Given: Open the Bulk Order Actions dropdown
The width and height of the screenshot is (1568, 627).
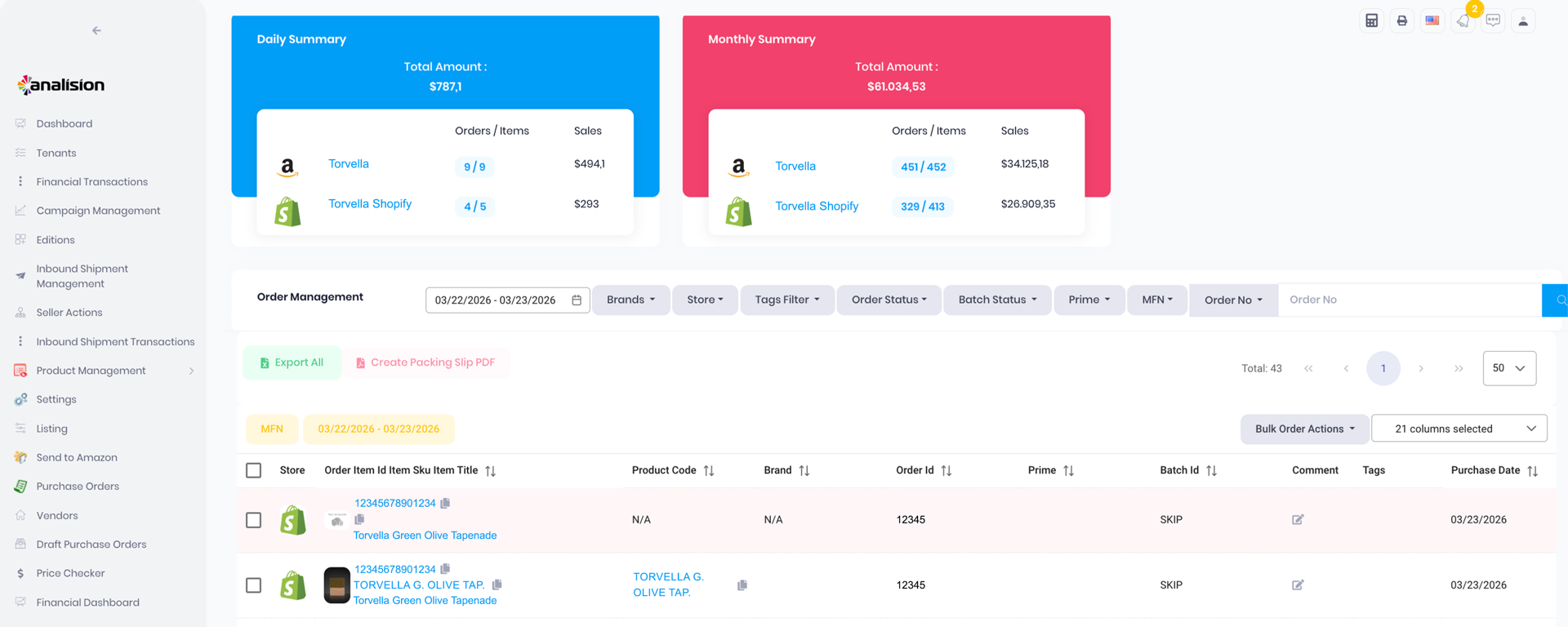Looking at the screenshot, I should coord(1304,429).
